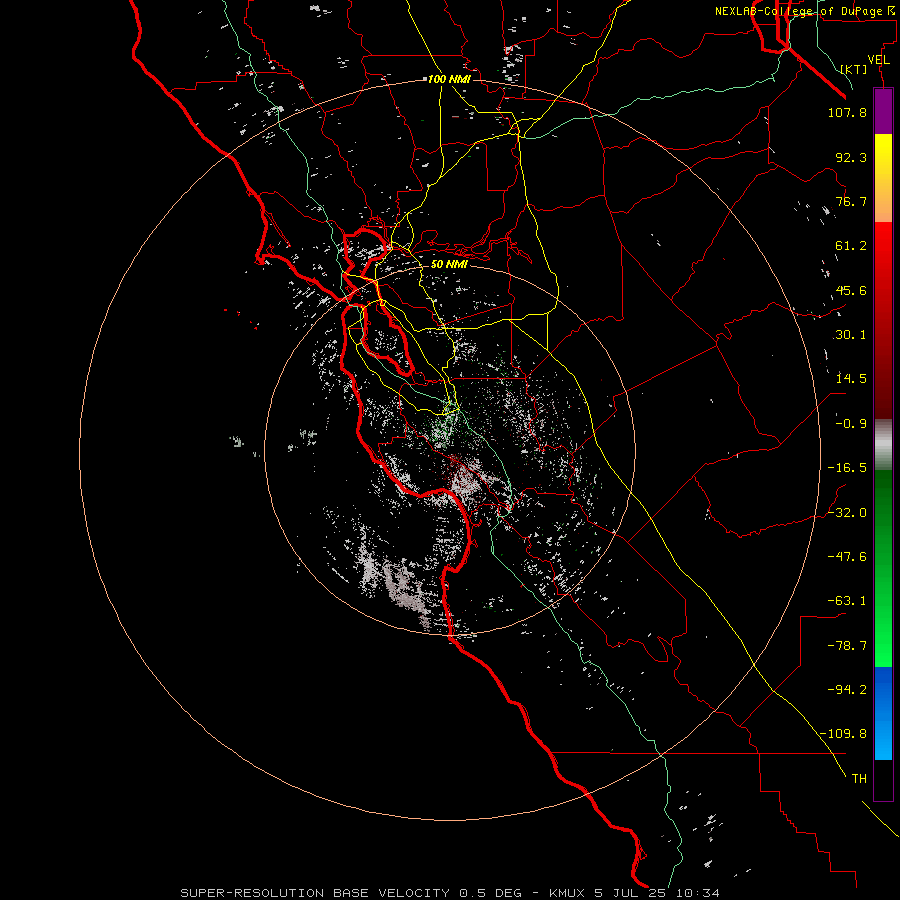Image resolution: width=900 pixels, height=900 pixels.
Task: Click the 76.7 legend value
Action: click(x=851, y=201)
